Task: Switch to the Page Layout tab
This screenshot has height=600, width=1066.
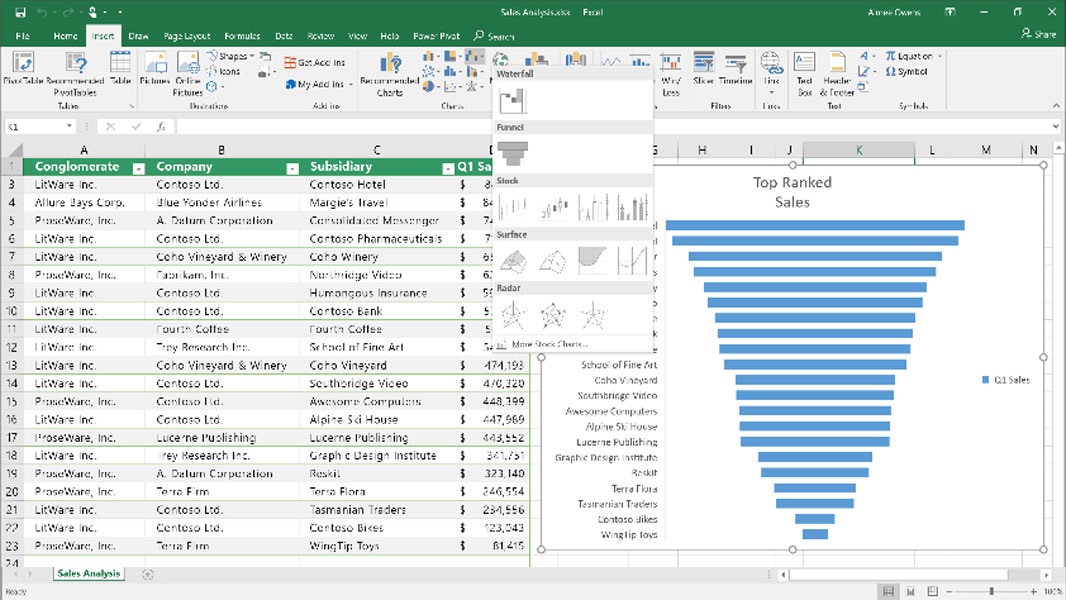Action: point(187,36)
